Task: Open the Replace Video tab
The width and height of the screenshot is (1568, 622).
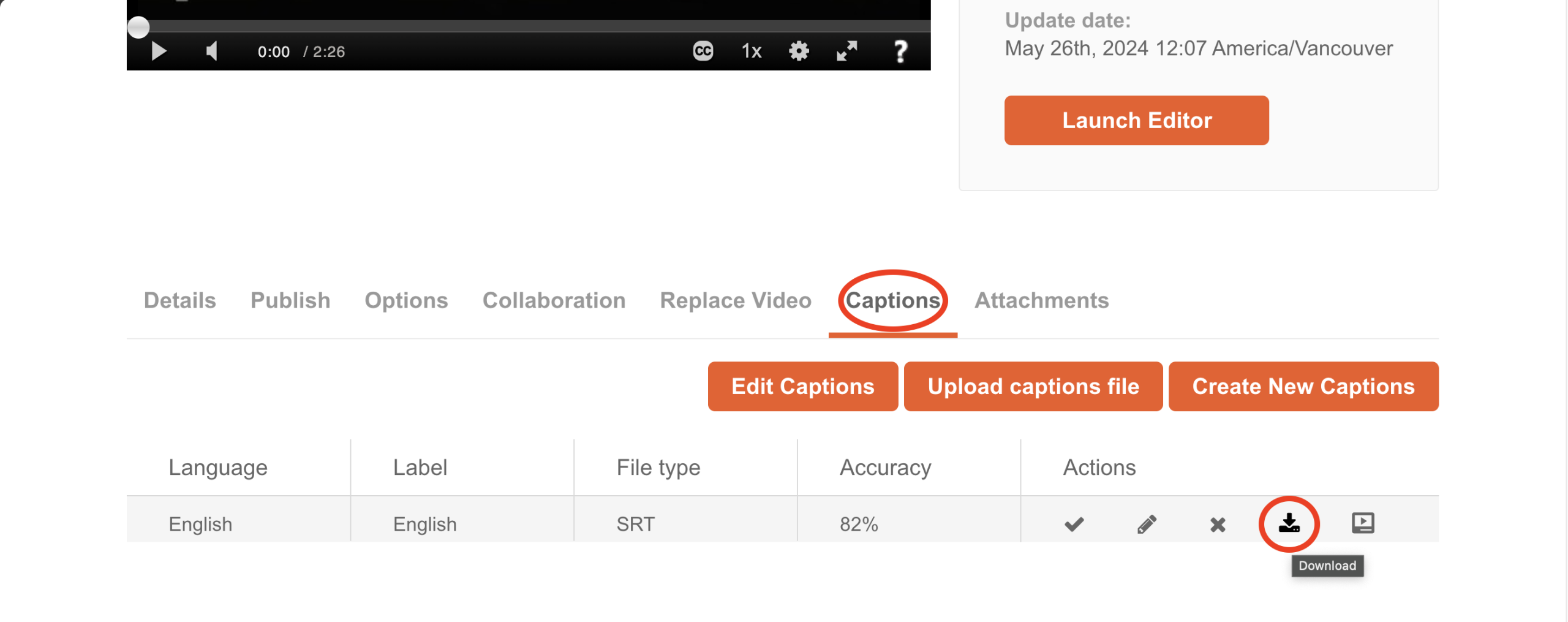Action: pos(735,300)
